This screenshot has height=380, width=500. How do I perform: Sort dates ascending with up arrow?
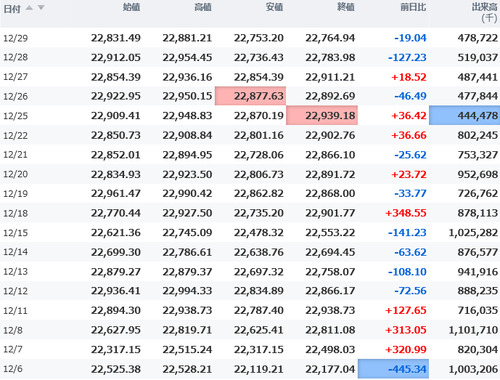29,8
